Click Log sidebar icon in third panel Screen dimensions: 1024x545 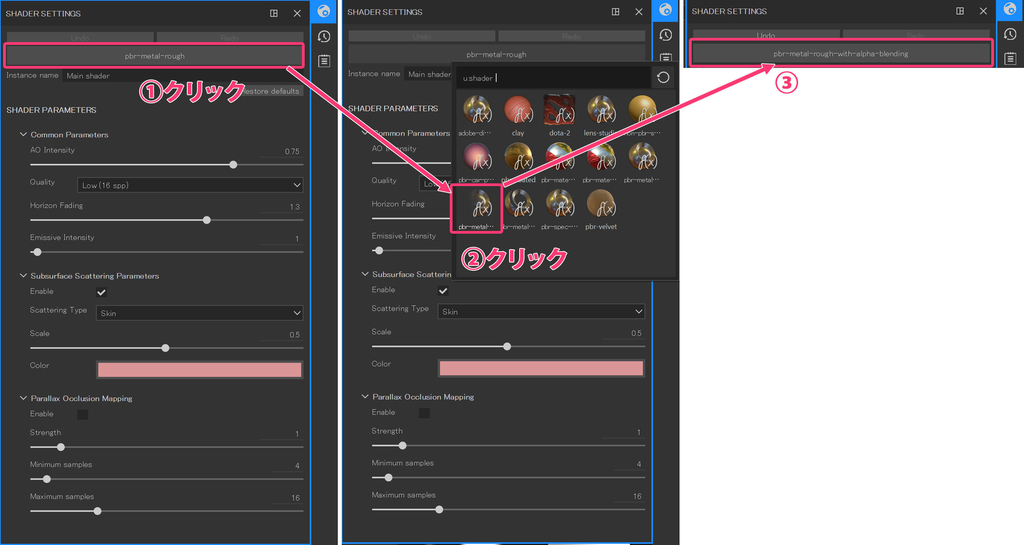coord(1010,59)
